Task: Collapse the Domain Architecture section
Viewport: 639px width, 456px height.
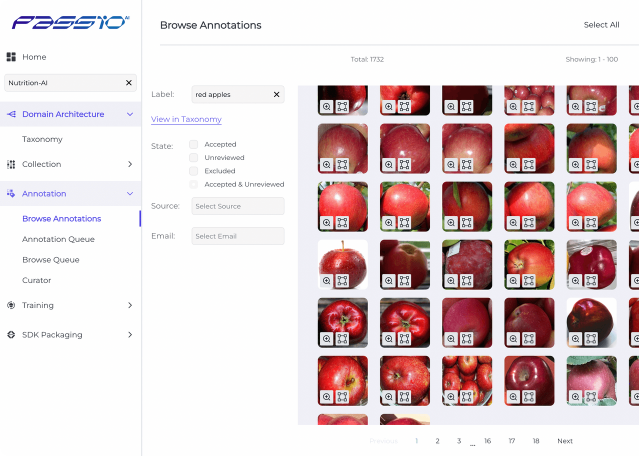Action: tap(130, 114)
